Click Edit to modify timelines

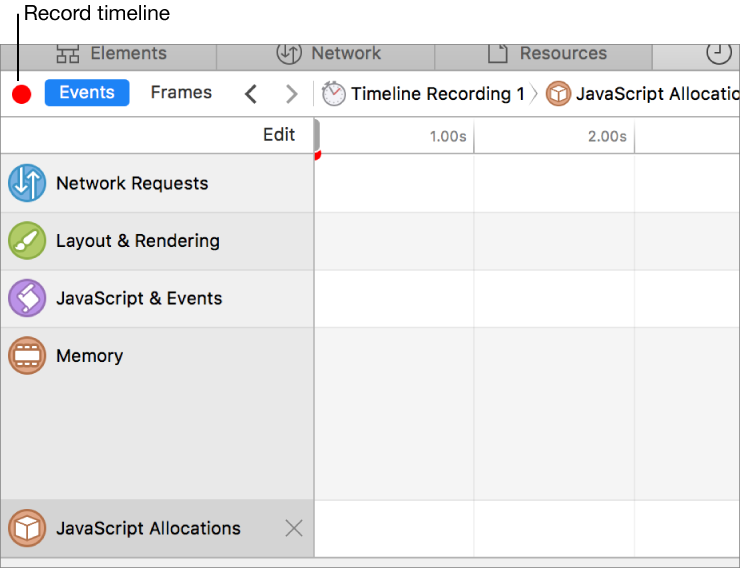pos(279,134)
